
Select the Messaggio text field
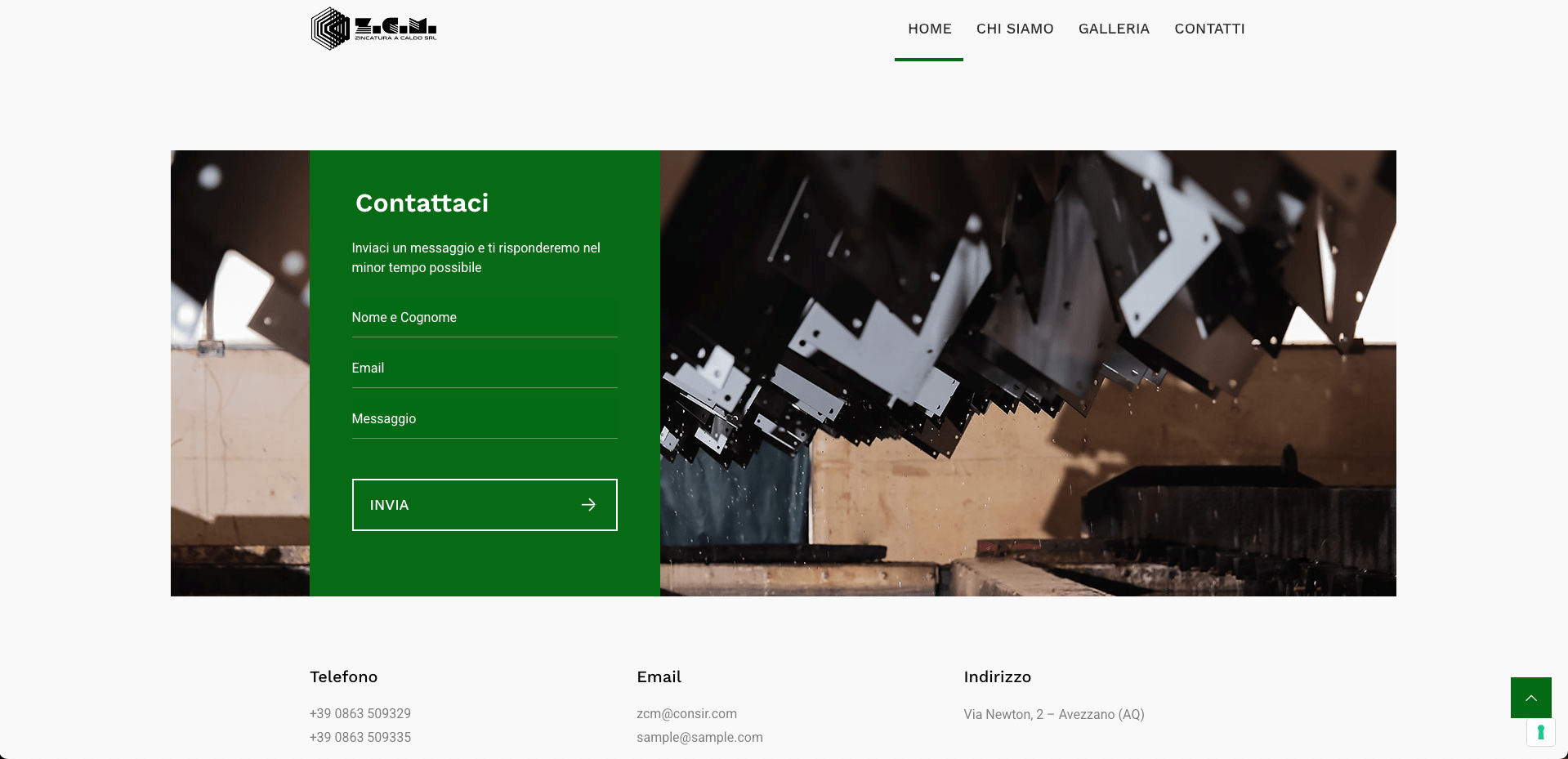(485, 419)
